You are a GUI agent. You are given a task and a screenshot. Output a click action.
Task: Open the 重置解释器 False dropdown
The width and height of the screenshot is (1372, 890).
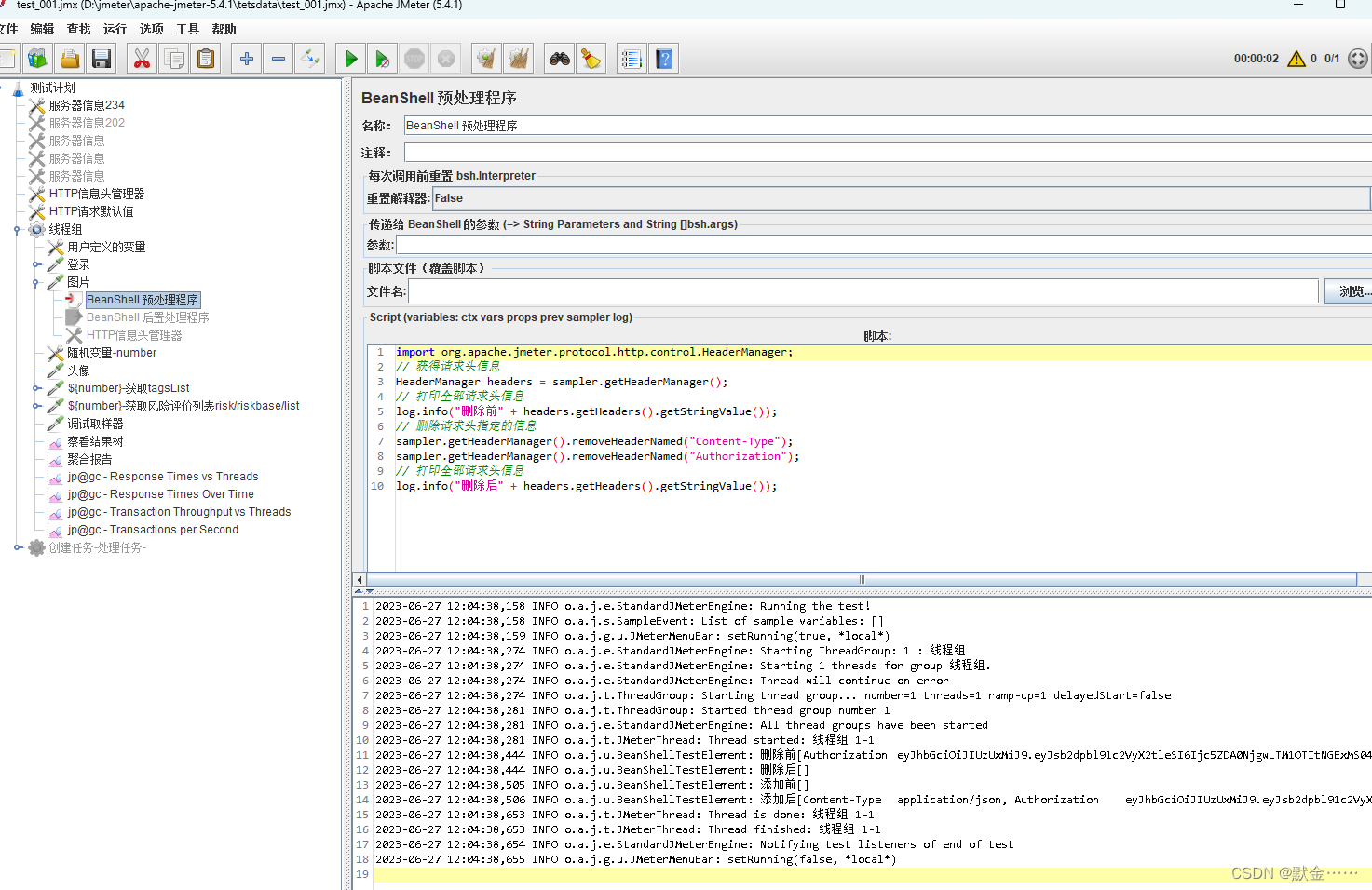(902, 198)
